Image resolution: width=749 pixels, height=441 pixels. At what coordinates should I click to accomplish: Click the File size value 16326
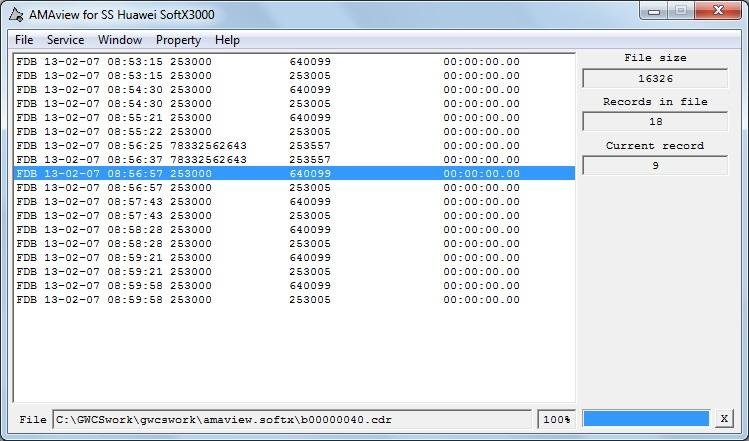click(x=655, y=78)
